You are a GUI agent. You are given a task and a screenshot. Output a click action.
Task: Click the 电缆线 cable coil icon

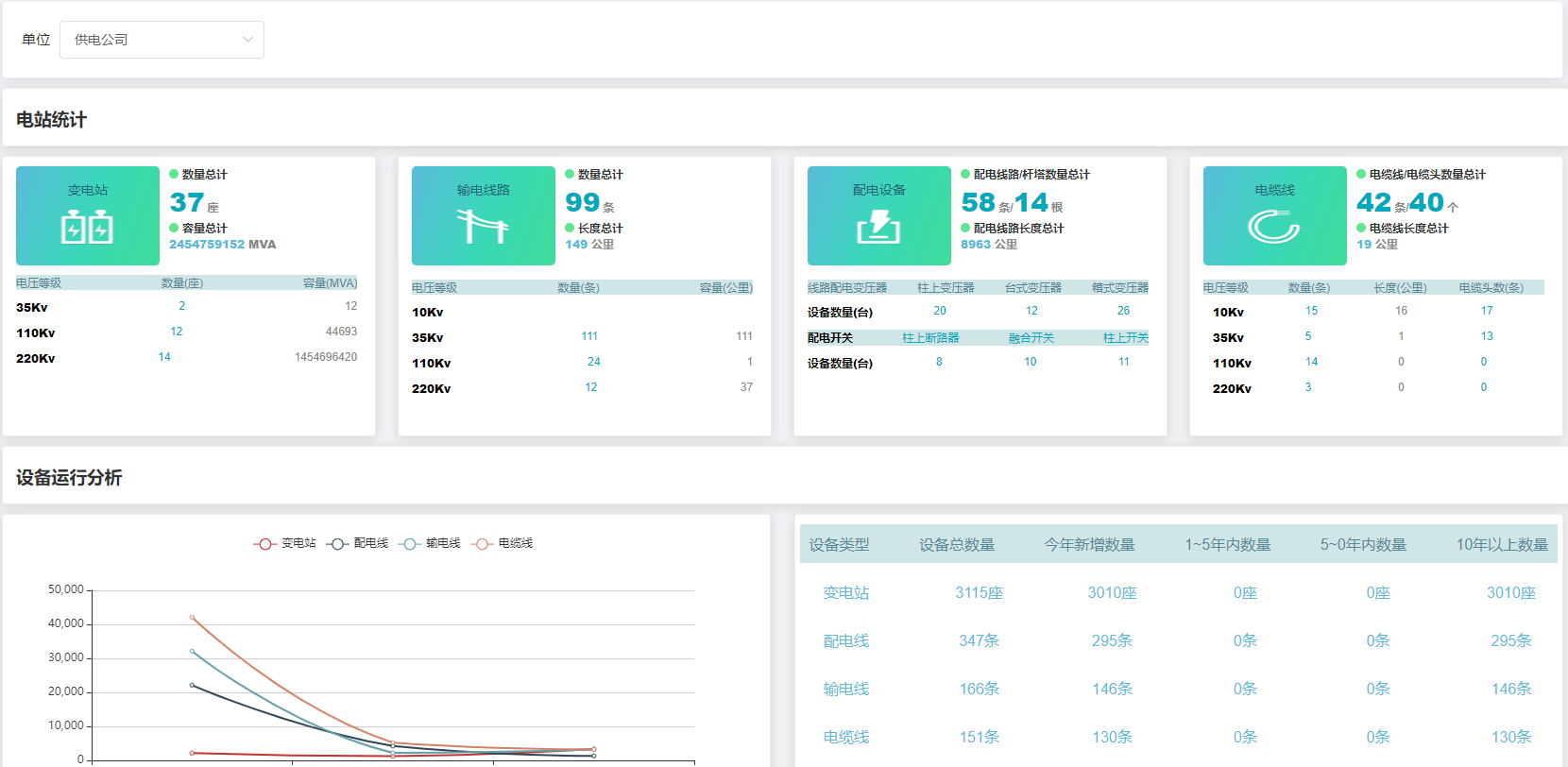pos(1274,227)
